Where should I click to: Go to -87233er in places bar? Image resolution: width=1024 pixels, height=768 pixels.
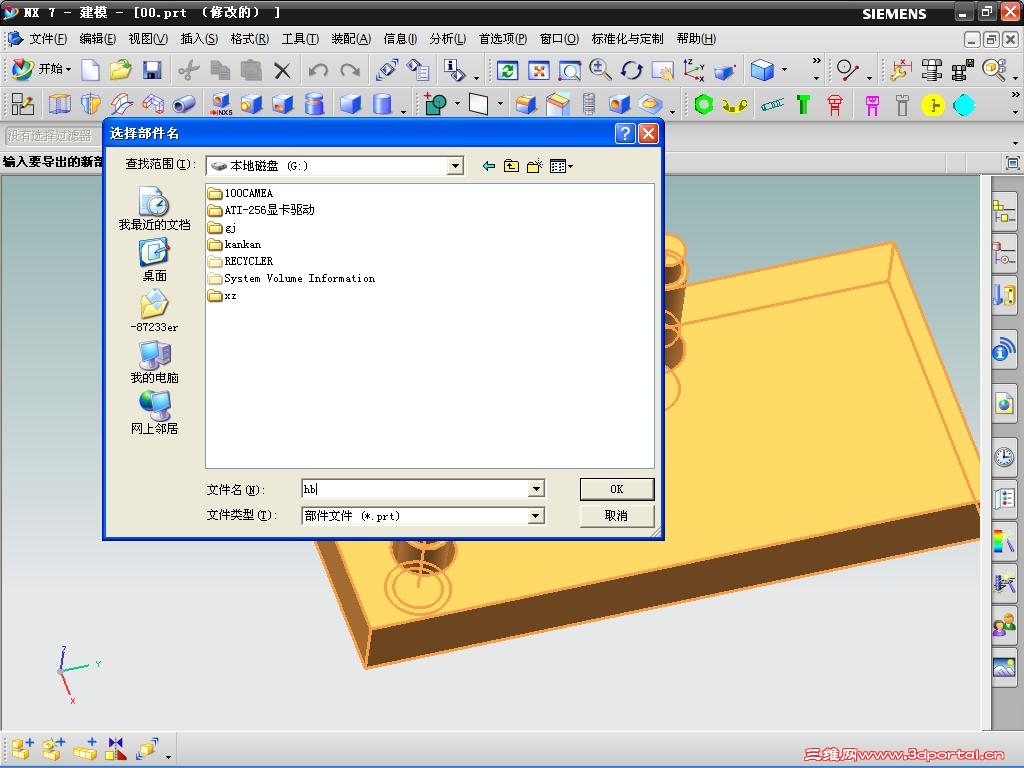pos(154,311)
